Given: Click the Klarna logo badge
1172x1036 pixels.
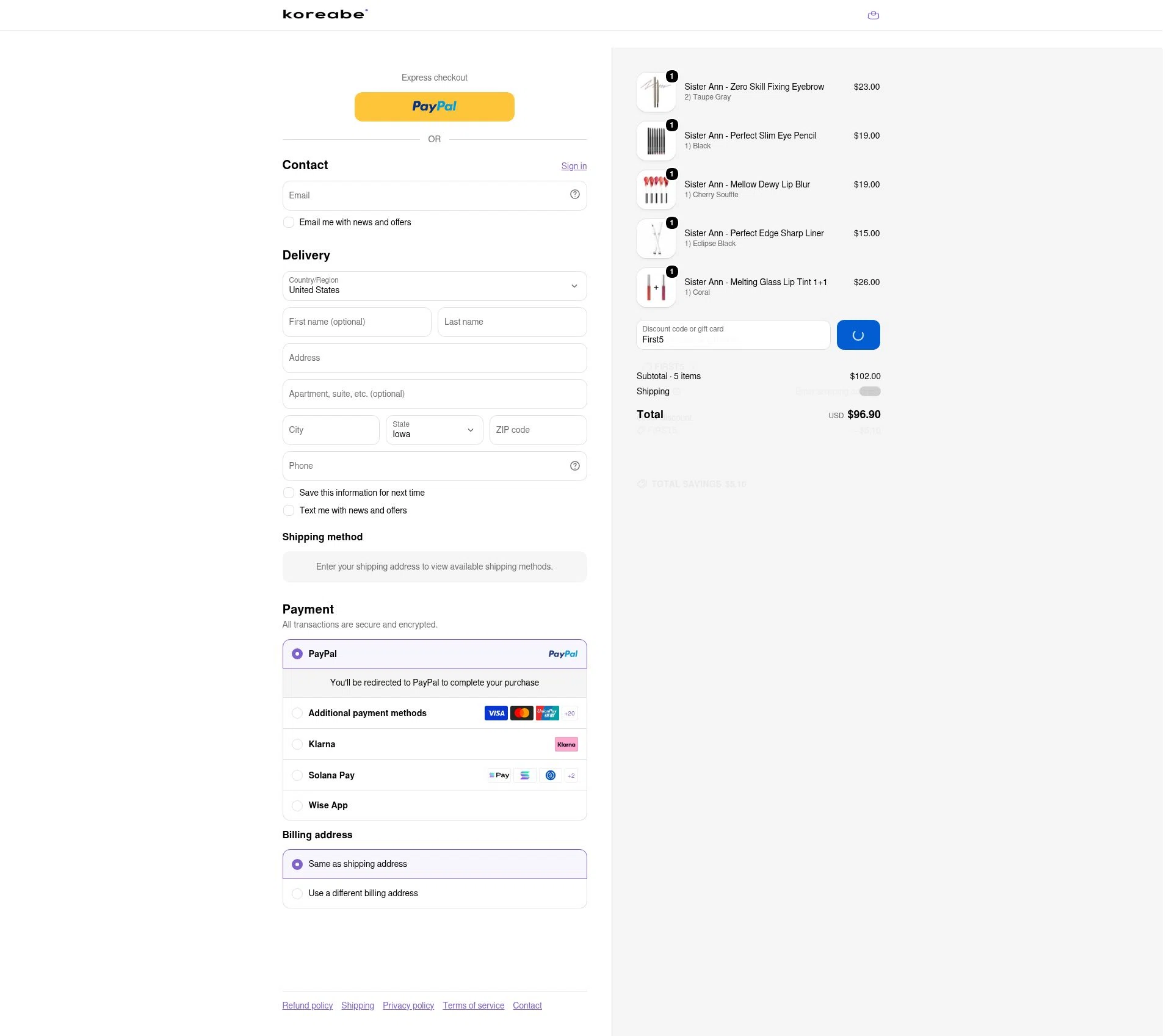Looking at the screenshot, I should tap(566, 744).
